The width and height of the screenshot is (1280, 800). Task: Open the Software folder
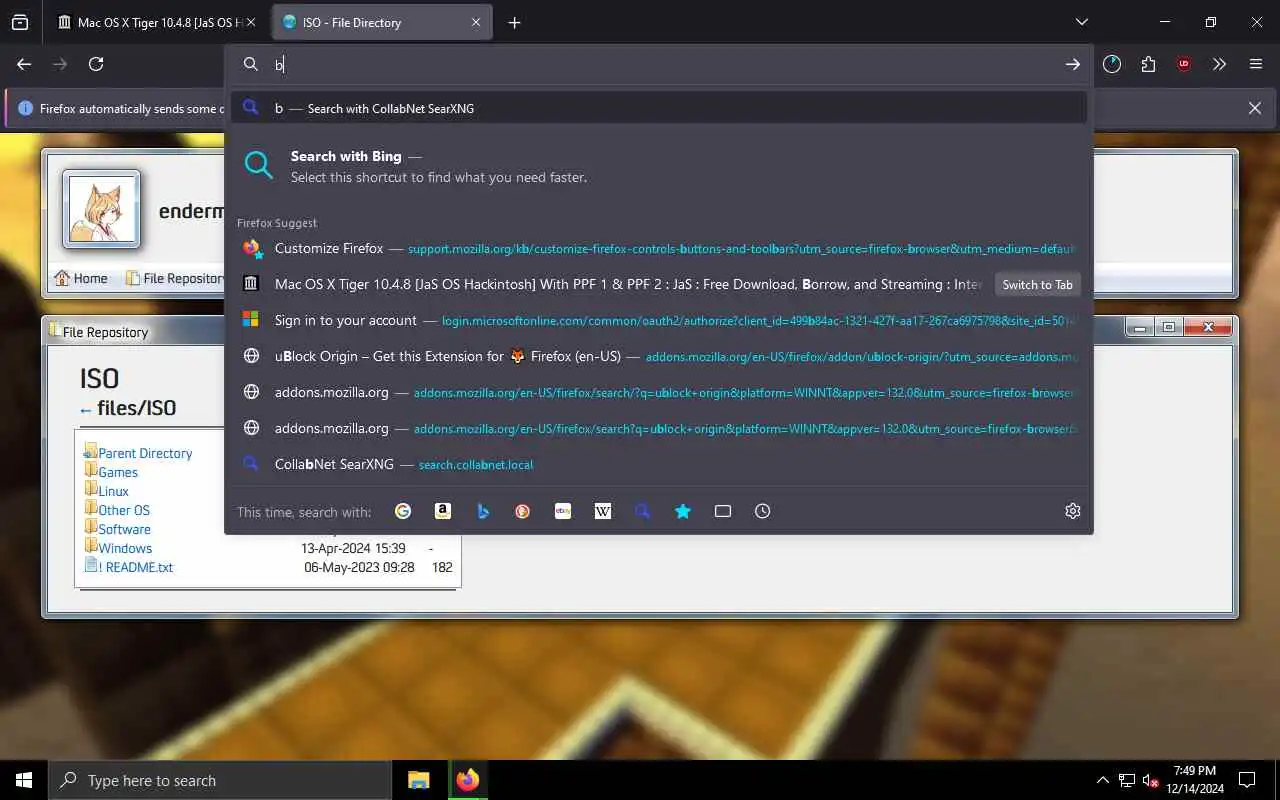(x=124, y=529)
